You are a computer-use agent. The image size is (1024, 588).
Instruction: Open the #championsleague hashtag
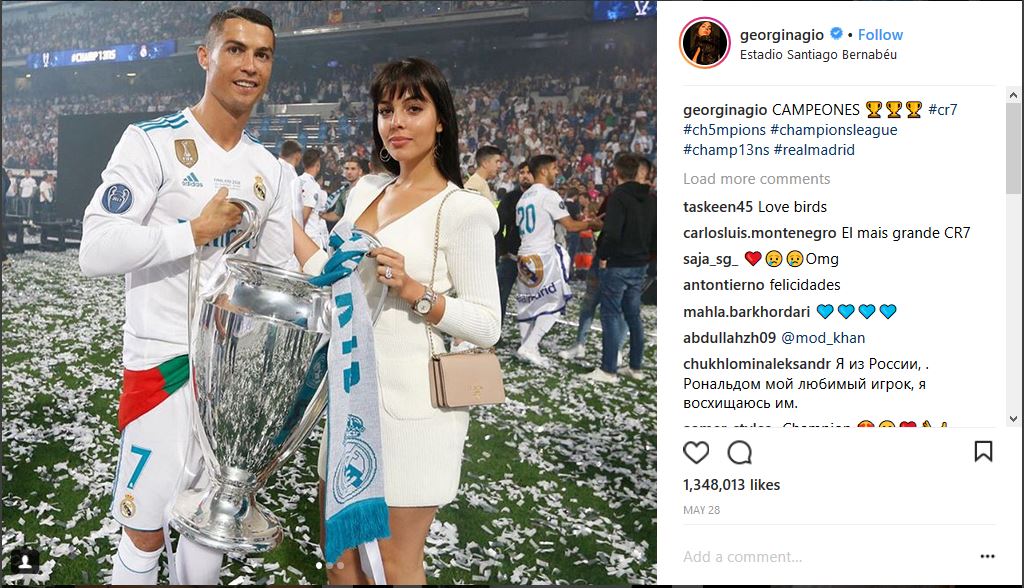(x=834, y=130)
